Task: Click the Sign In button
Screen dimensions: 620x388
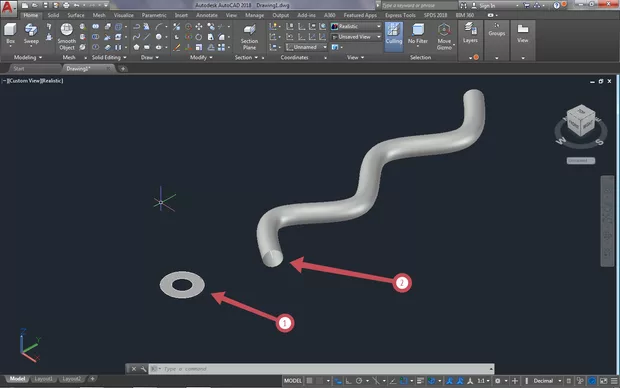Action: [x=487, y=6]
